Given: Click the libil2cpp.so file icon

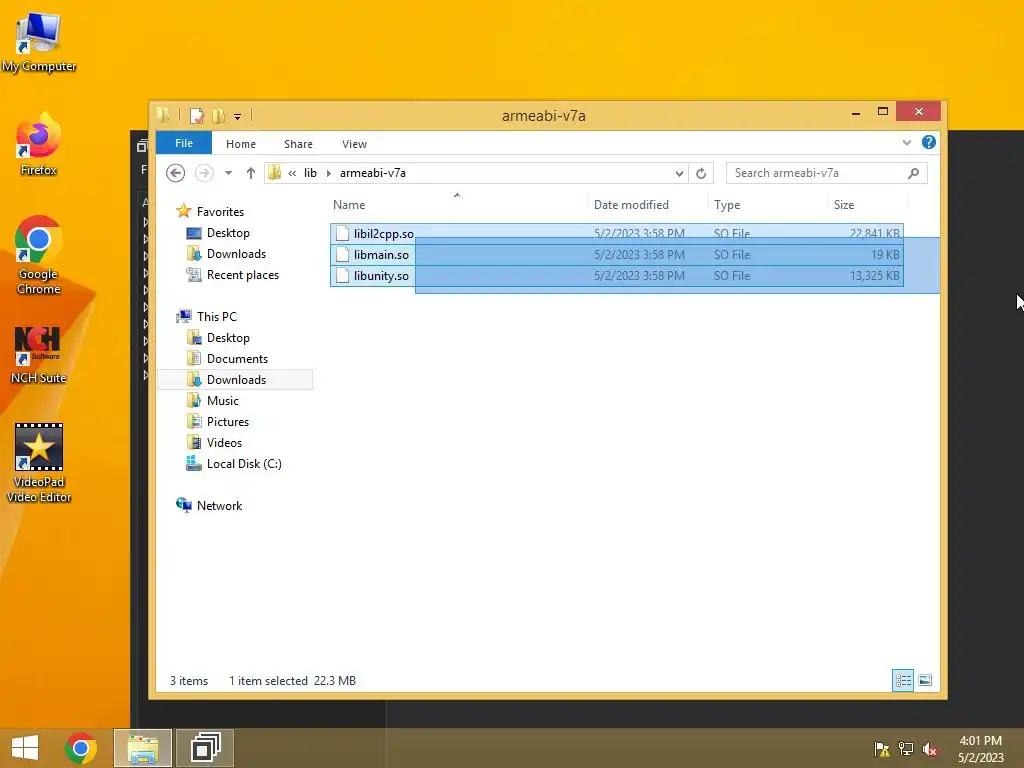Looking at the screenshot, I should tap(342, 233).
